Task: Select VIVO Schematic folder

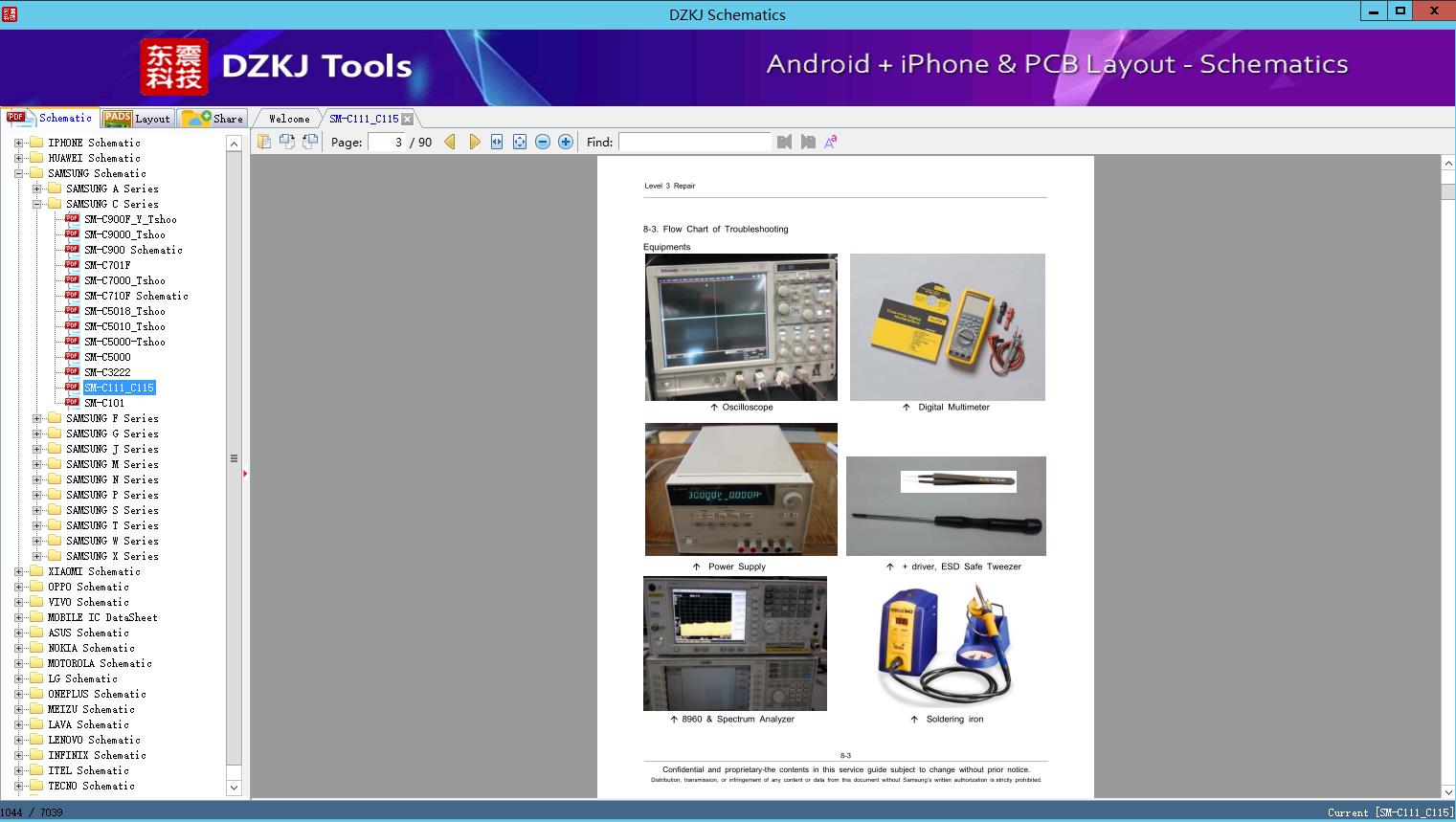Action: point(88,602)
